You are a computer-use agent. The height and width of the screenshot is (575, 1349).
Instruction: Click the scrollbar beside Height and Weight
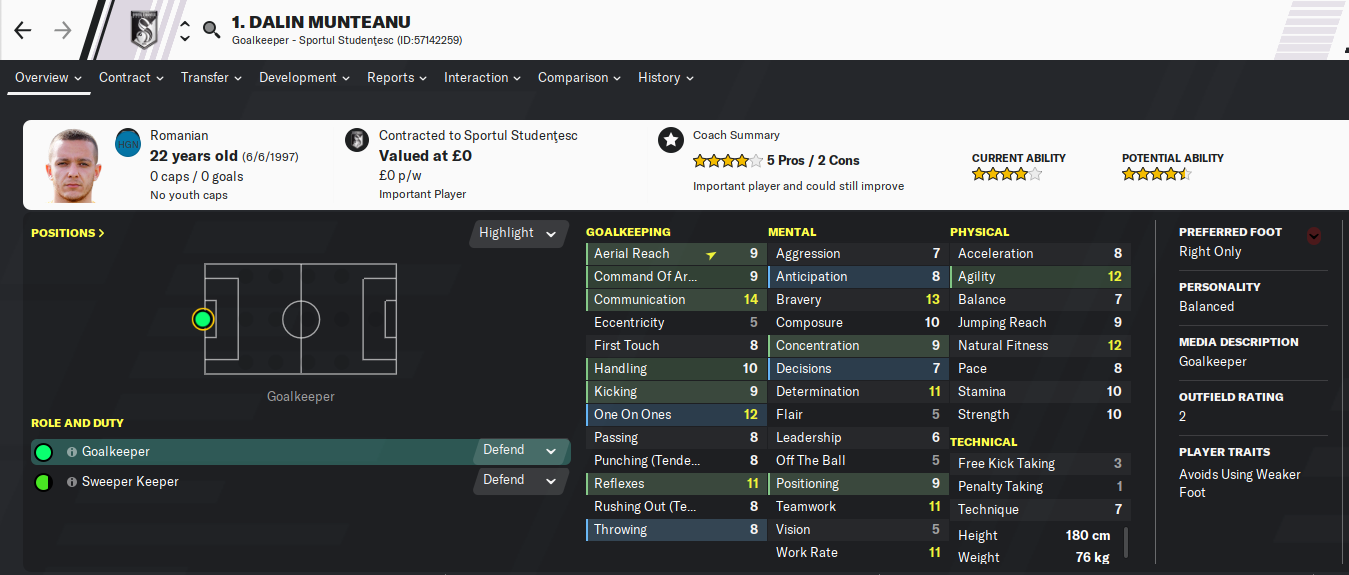pyautogui.click(x=1127, y=543)
